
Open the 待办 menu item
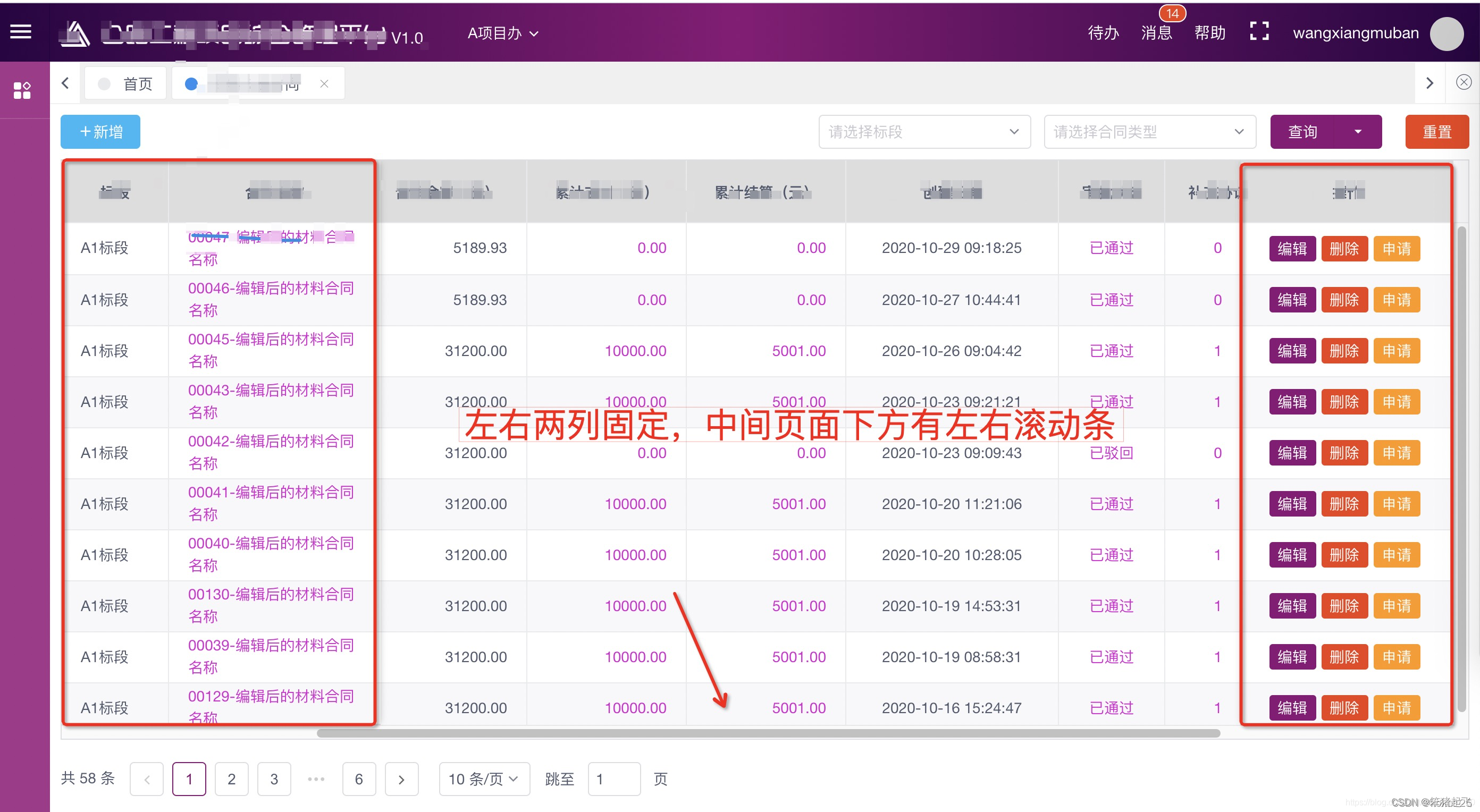[1103, 33]
